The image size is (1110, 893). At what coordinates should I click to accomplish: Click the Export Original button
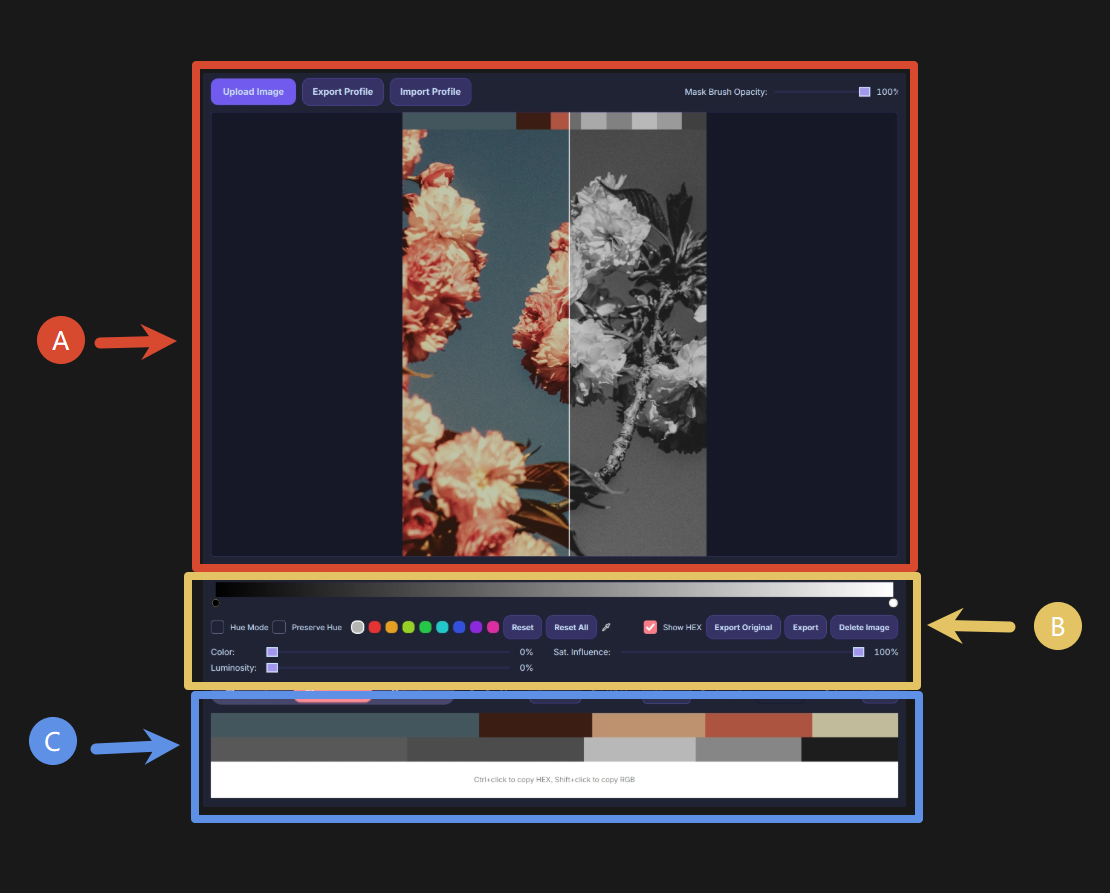coord(743,627)
